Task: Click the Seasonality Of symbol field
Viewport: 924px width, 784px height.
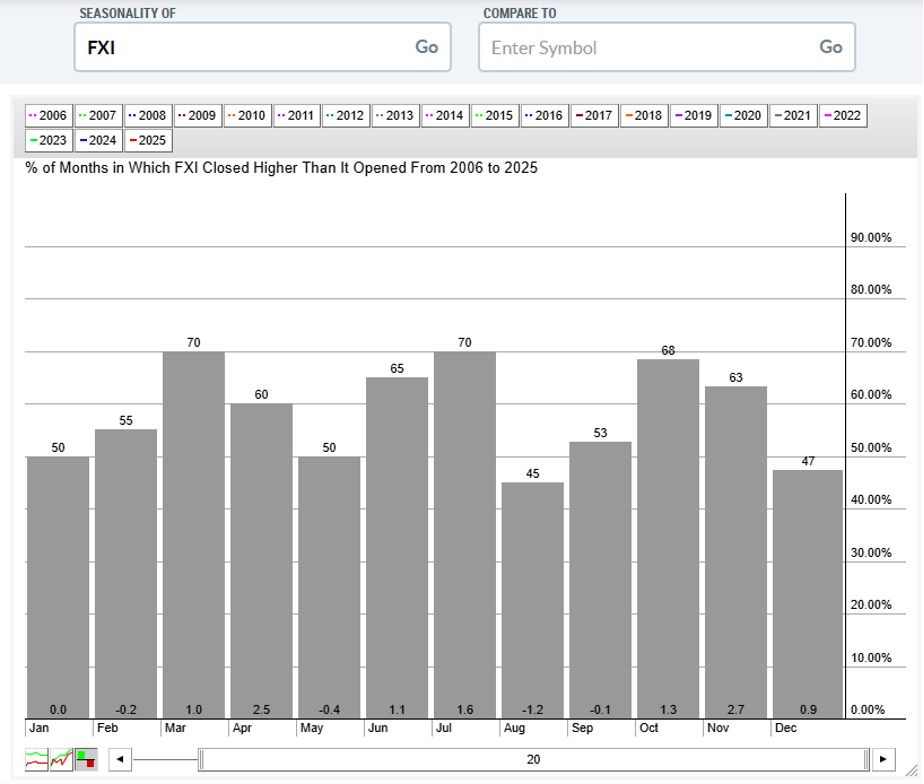Action: (240, 47)
